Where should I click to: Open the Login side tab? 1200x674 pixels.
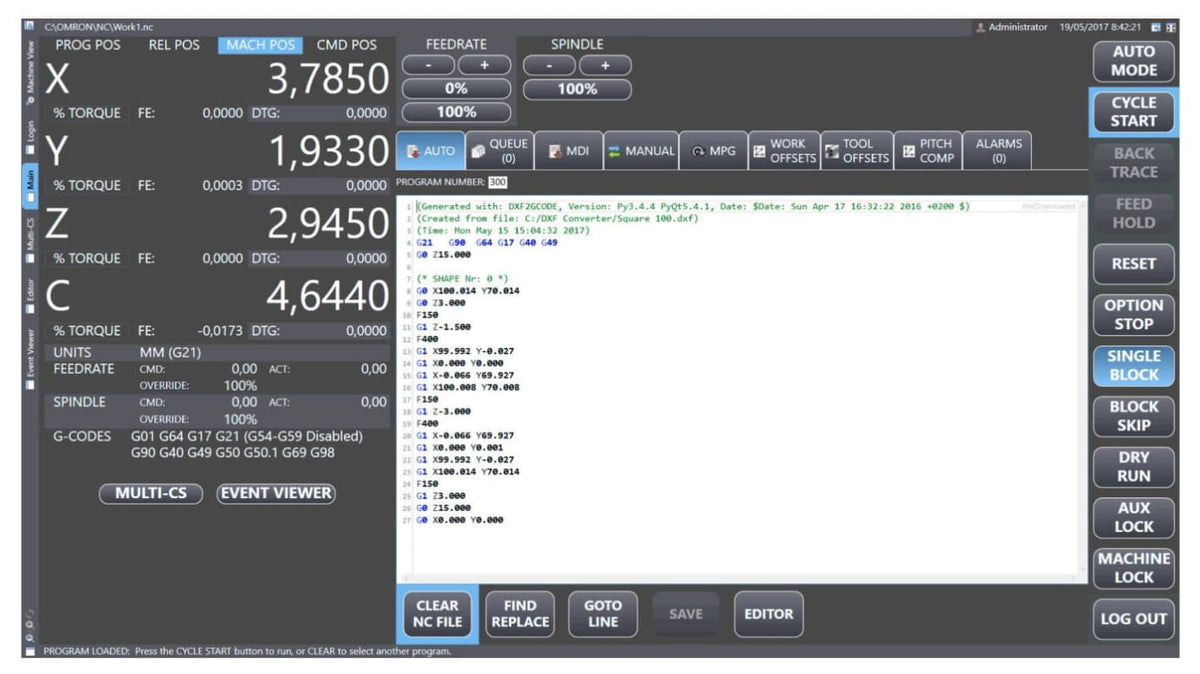(30, 138)
